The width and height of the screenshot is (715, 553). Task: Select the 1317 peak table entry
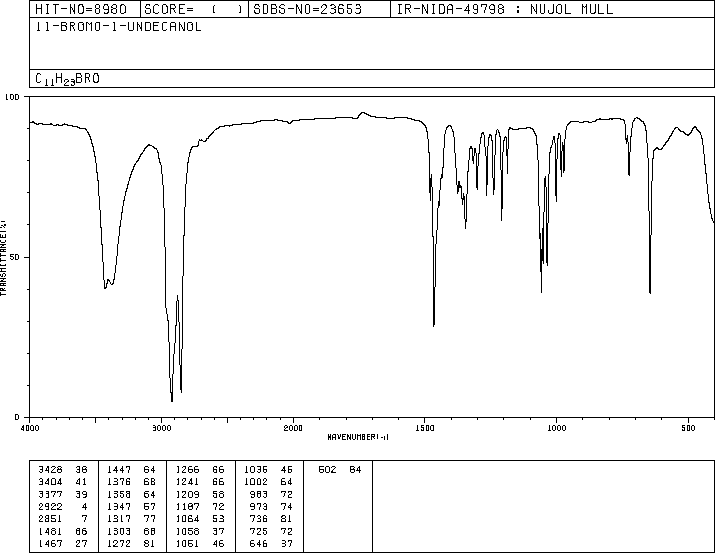tap(131, 519)
